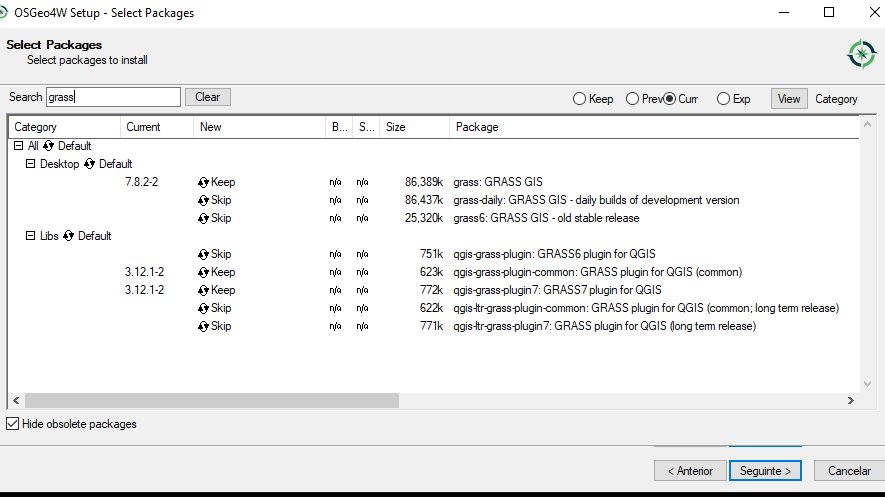Cycle the Skip icon for grass6 package
The width and height of the screenshot is (885, 497).
tap(203, 218)
